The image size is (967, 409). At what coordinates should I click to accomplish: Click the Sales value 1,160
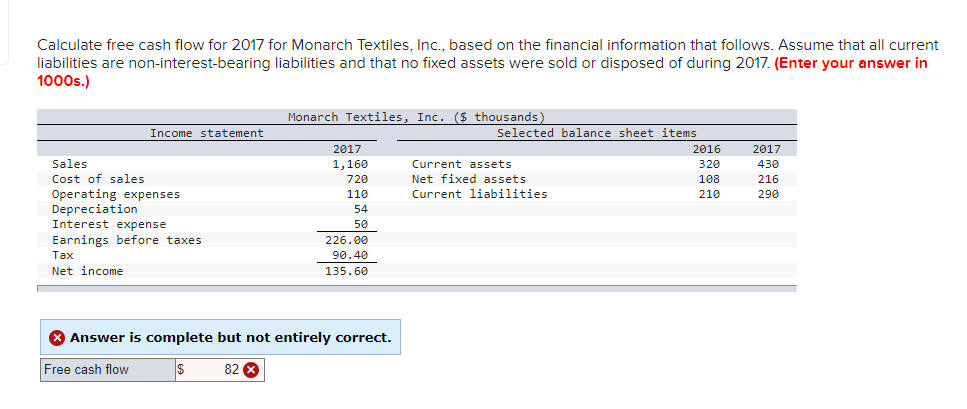pos(350,164)
